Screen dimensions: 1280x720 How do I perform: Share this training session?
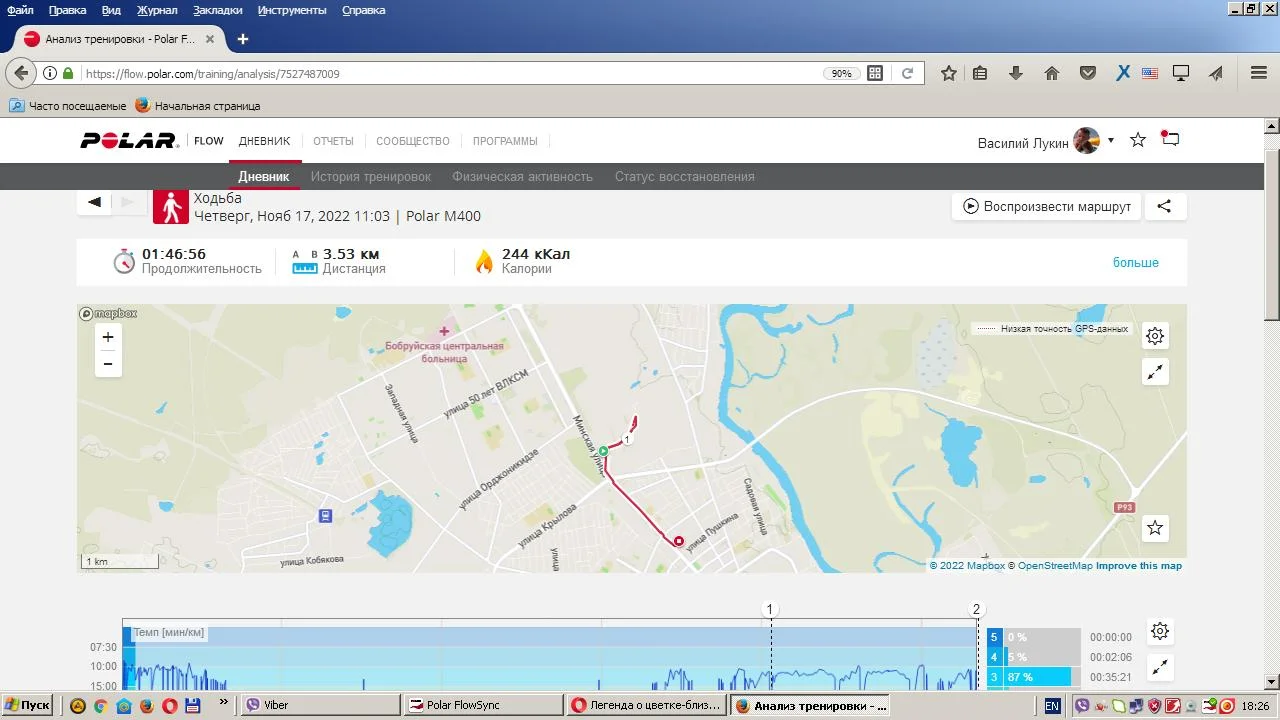(1164, 206)
